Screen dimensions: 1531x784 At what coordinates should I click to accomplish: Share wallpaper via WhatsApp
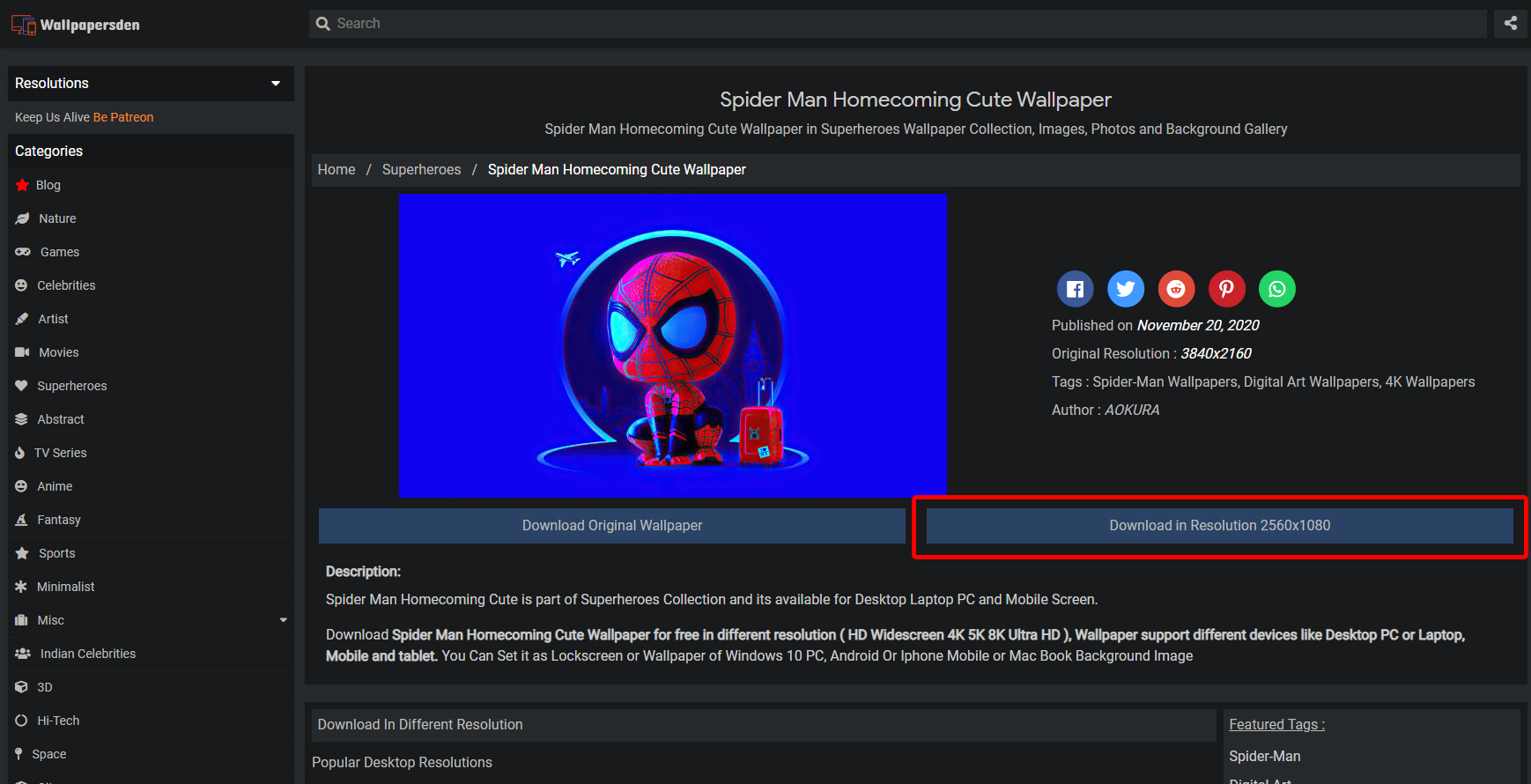(1277, 289)
